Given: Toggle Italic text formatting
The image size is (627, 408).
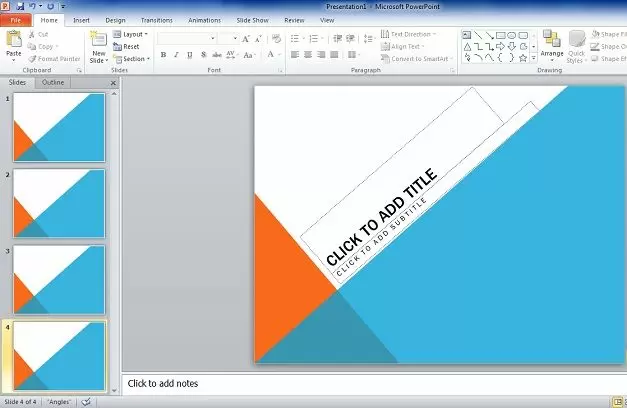Looking at the screenshot, I should [x=176, y=54].
